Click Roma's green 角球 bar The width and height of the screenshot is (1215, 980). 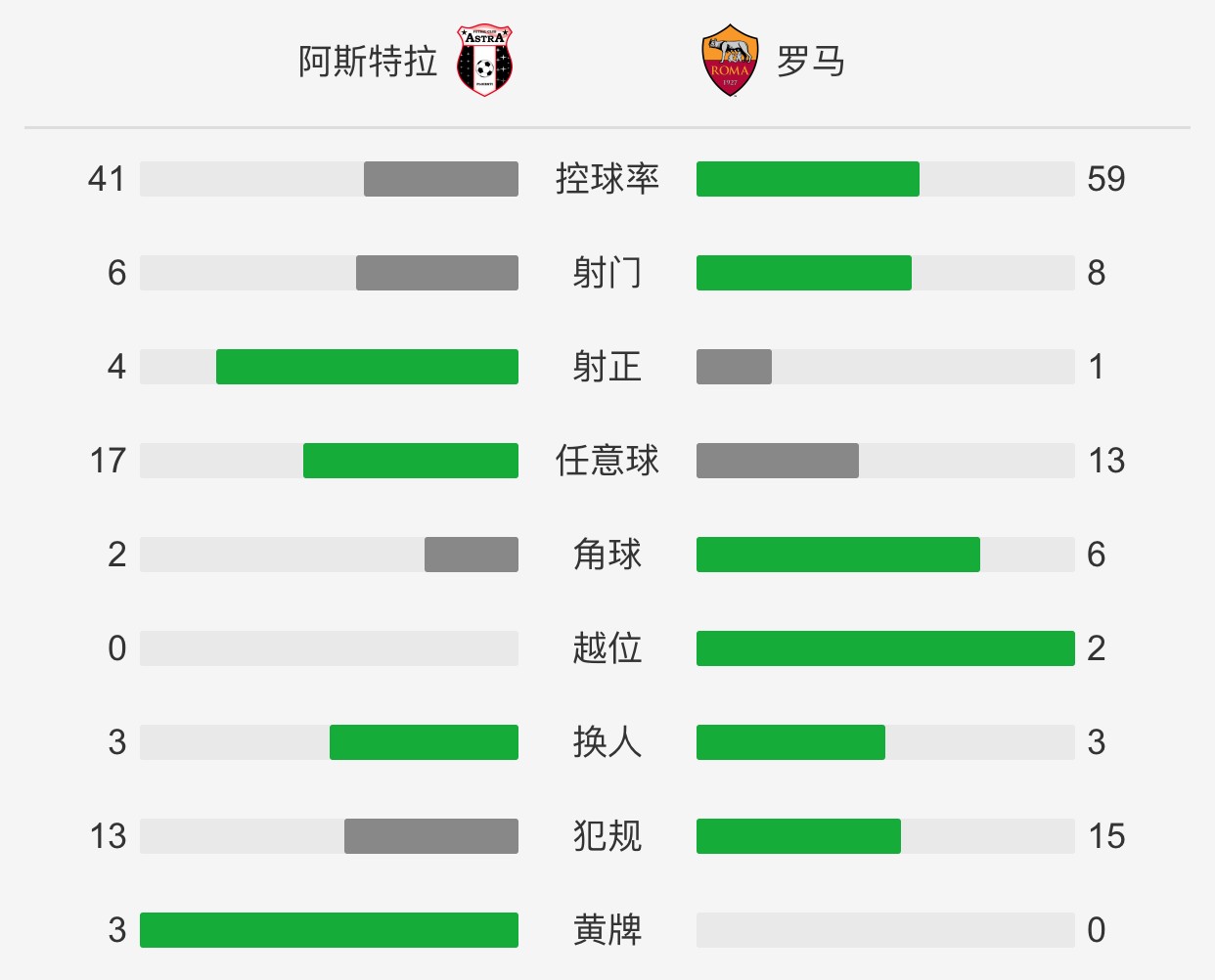click(838, 555)
